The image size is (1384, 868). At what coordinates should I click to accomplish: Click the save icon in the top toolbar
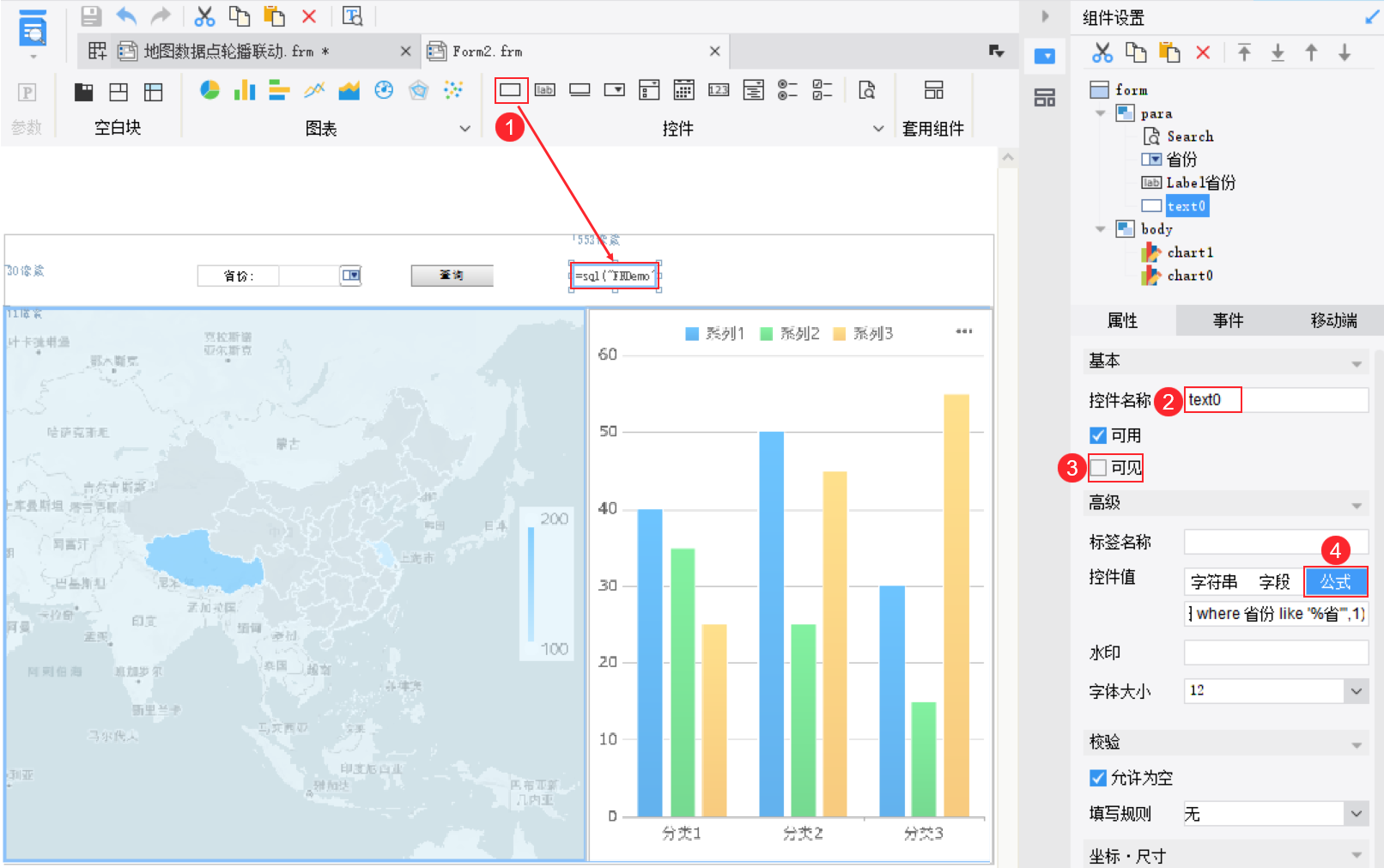[x=91, y=16]
